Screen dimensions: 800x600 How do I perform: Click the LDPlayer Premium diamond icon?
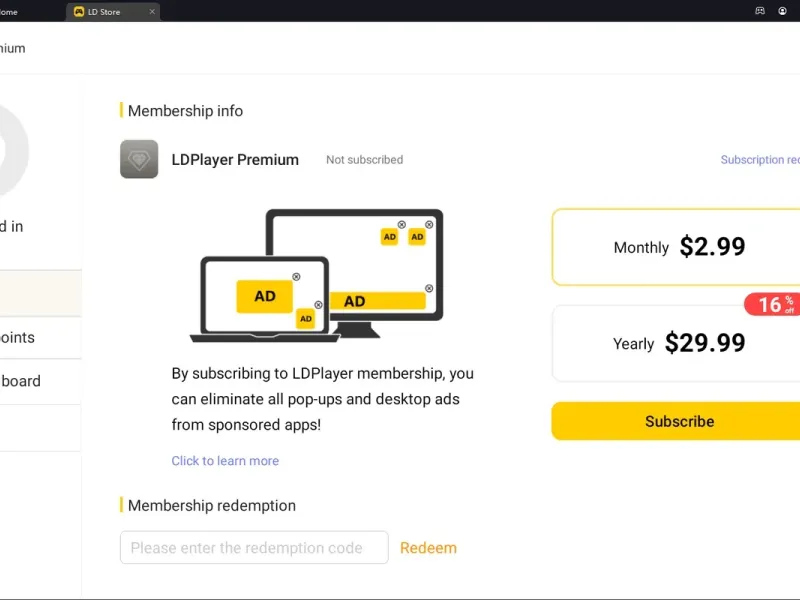(139, 159)
